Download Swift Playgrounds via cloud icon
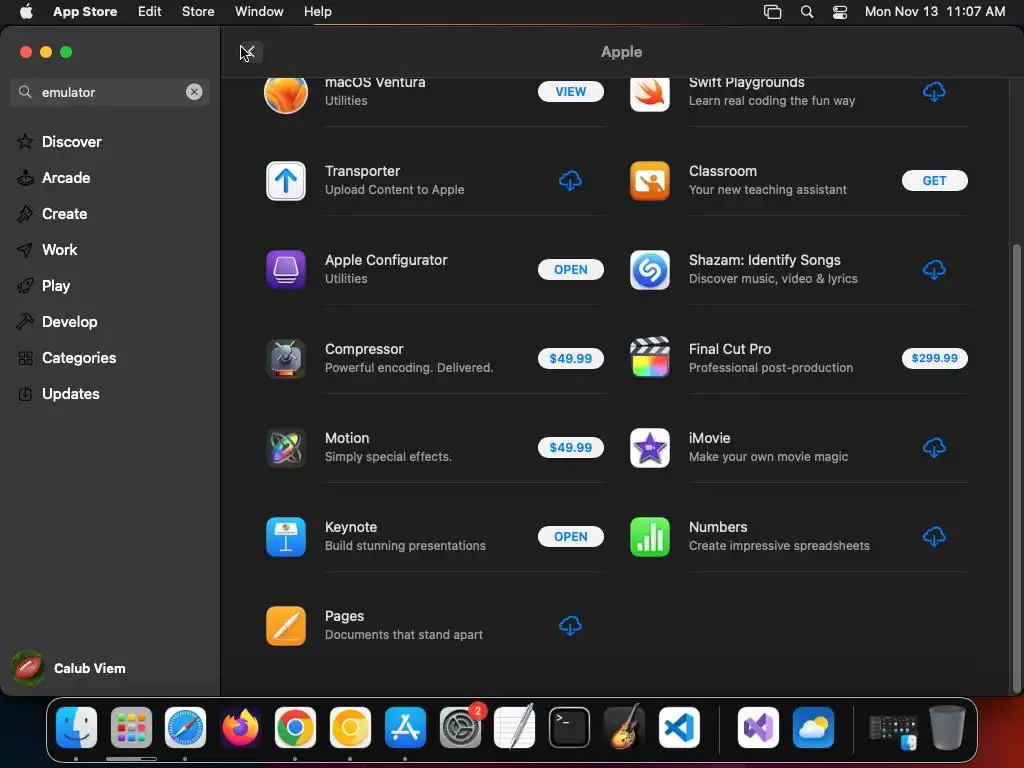This screenshot has width=1024, height=768. click(934, 91)
